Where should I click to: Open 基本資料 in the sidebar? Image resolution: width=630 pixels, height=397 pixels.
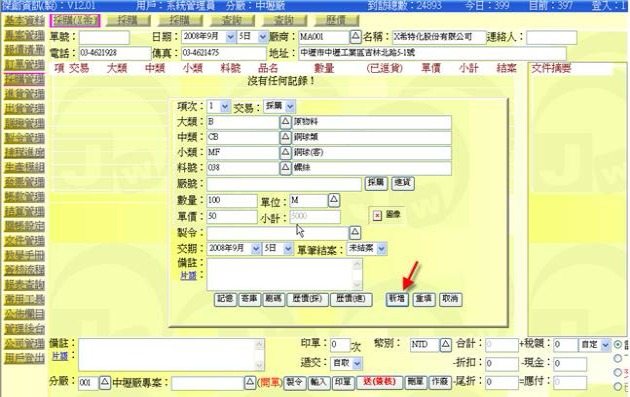pyautogui.click(x=25, y=20)
